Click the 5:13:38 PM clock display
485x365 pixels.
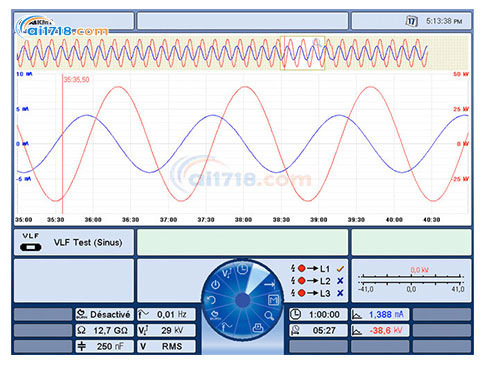[x=444, y=21]
